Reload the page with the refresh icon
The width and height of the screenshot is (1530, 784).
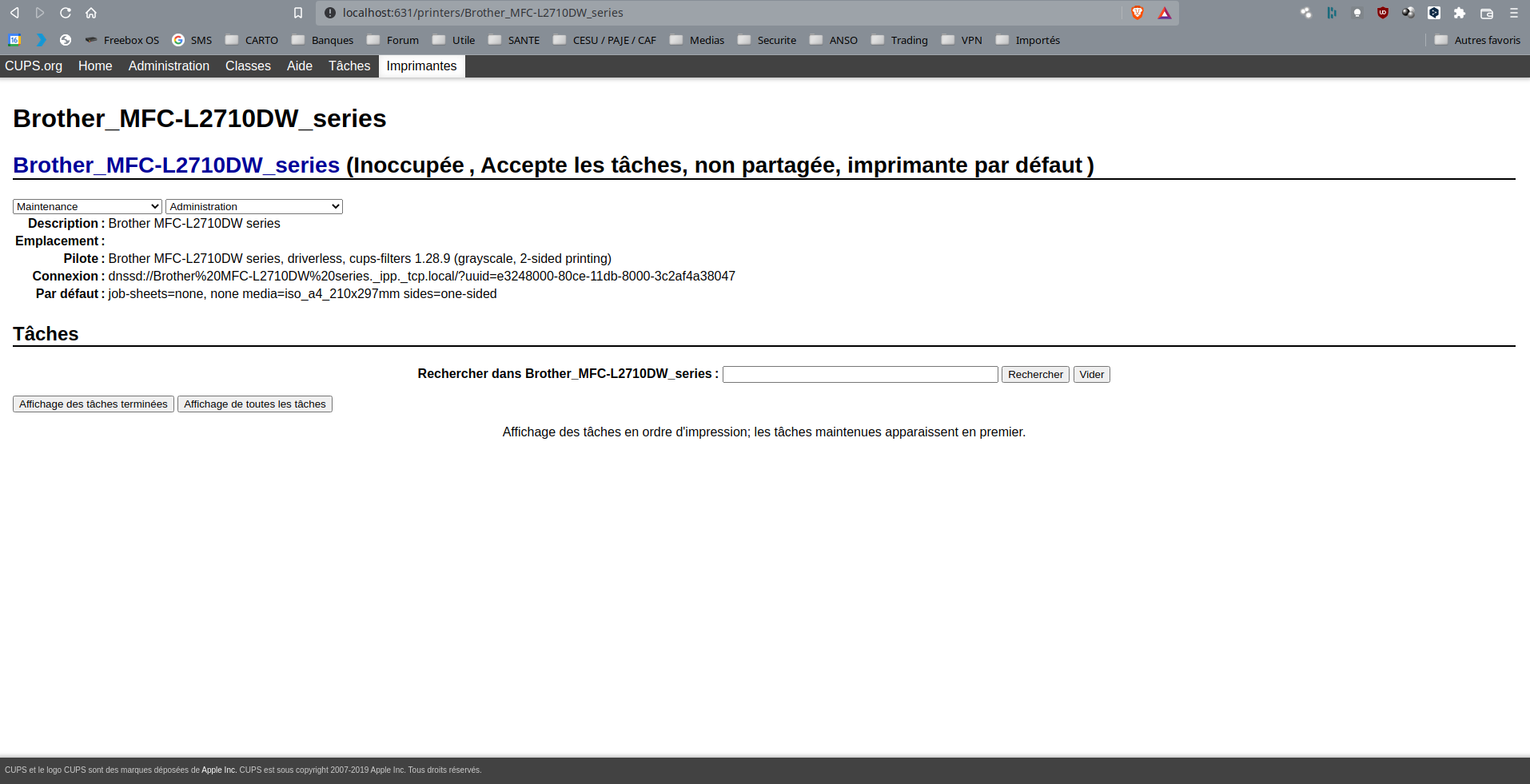pyautogui.click(x=66, y=13)
